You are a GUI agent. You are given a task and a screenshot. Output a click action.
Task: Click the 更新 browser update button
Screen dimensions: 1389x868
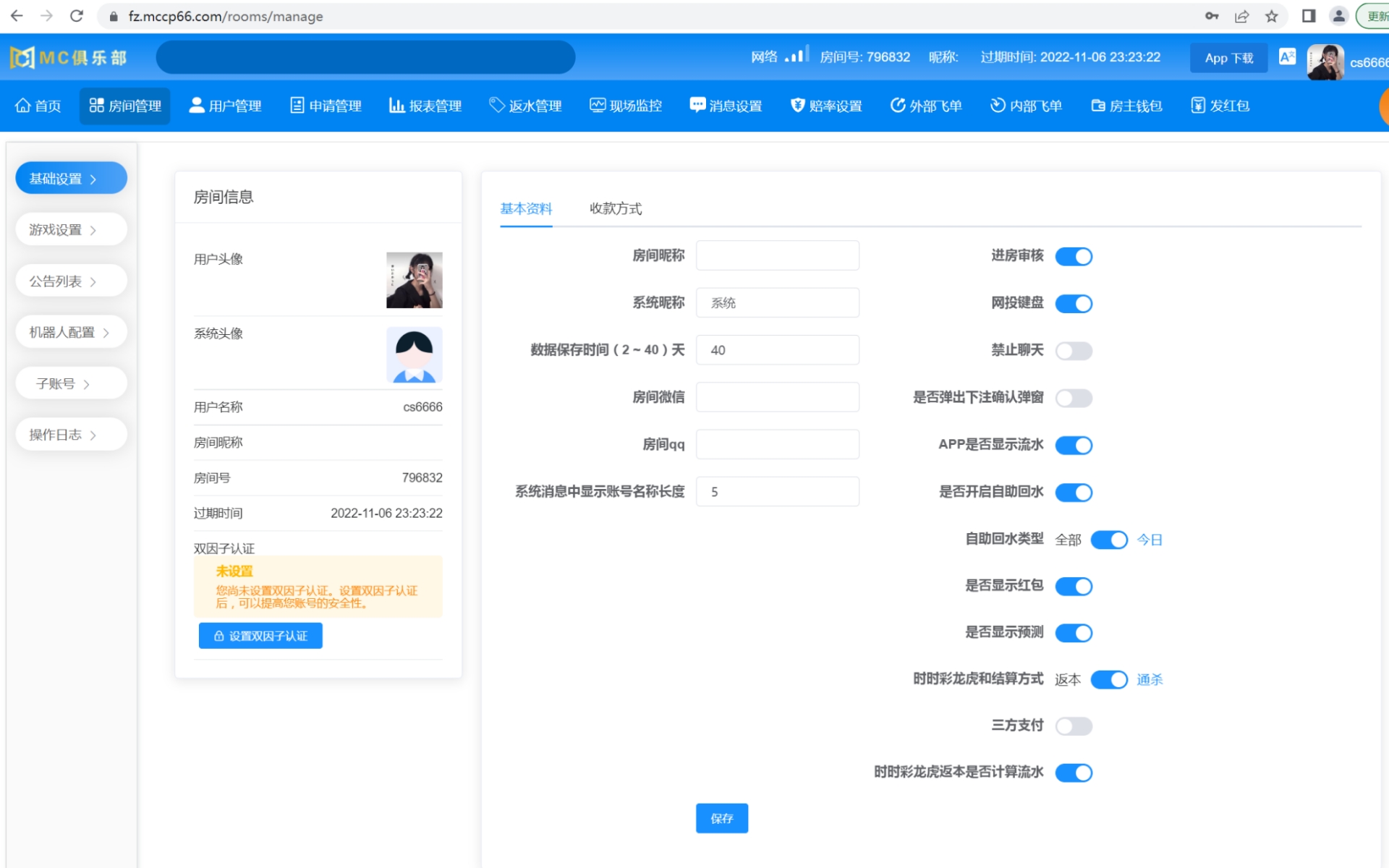click(1373, 16)
